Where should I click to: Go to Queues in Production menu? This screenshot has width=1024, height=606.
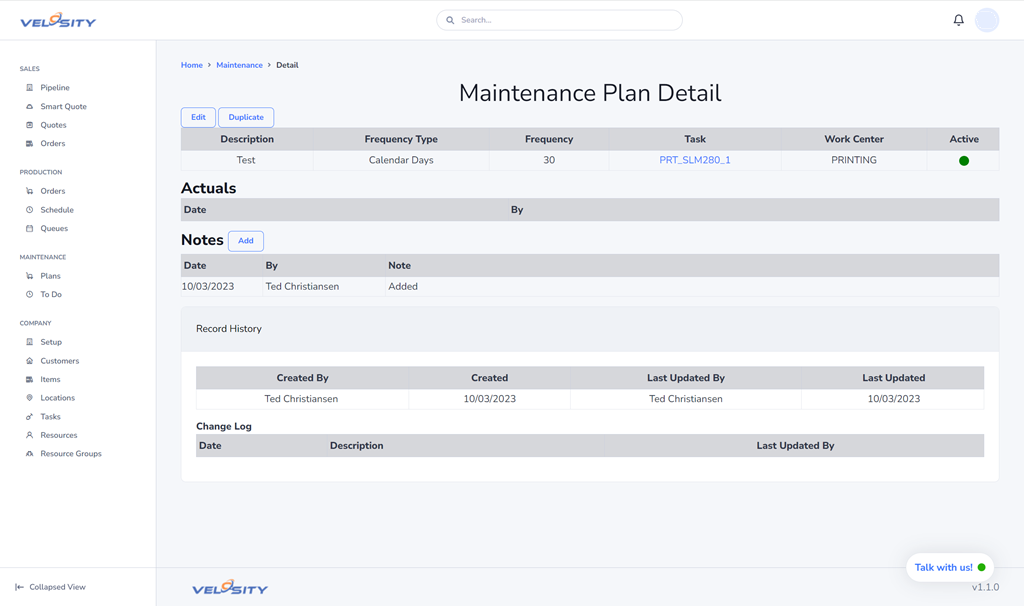click(x=54, y=229)
